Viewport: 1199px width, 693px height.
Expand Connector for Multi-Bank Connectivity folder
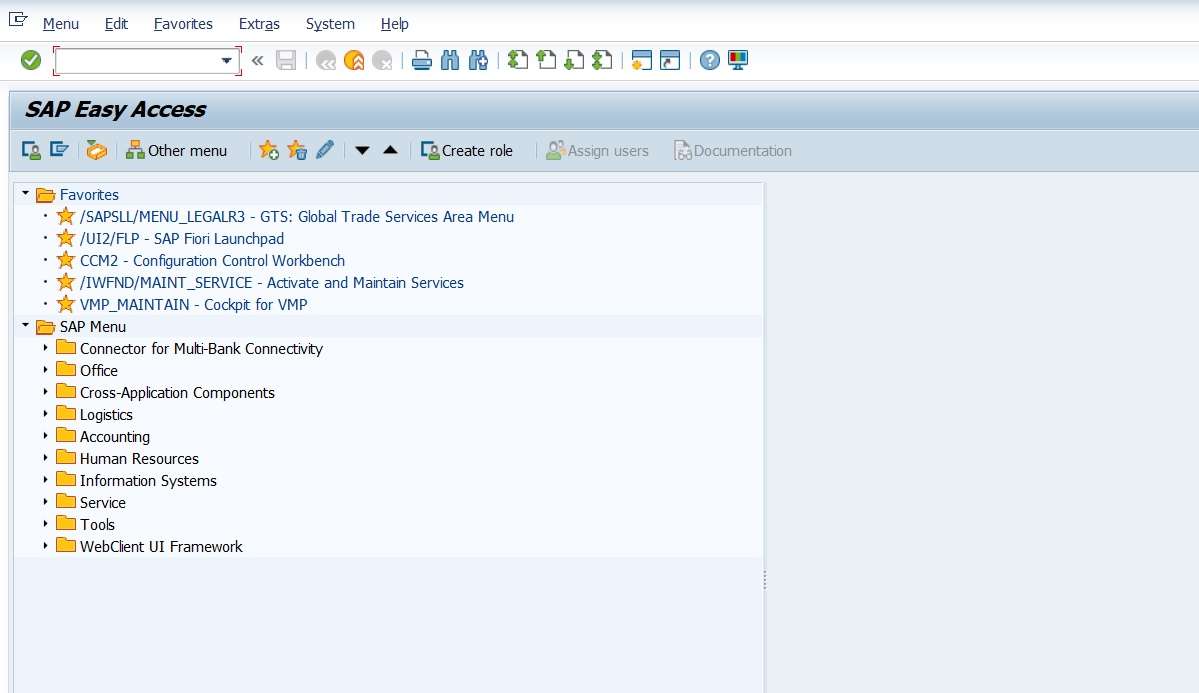point(45,347)
